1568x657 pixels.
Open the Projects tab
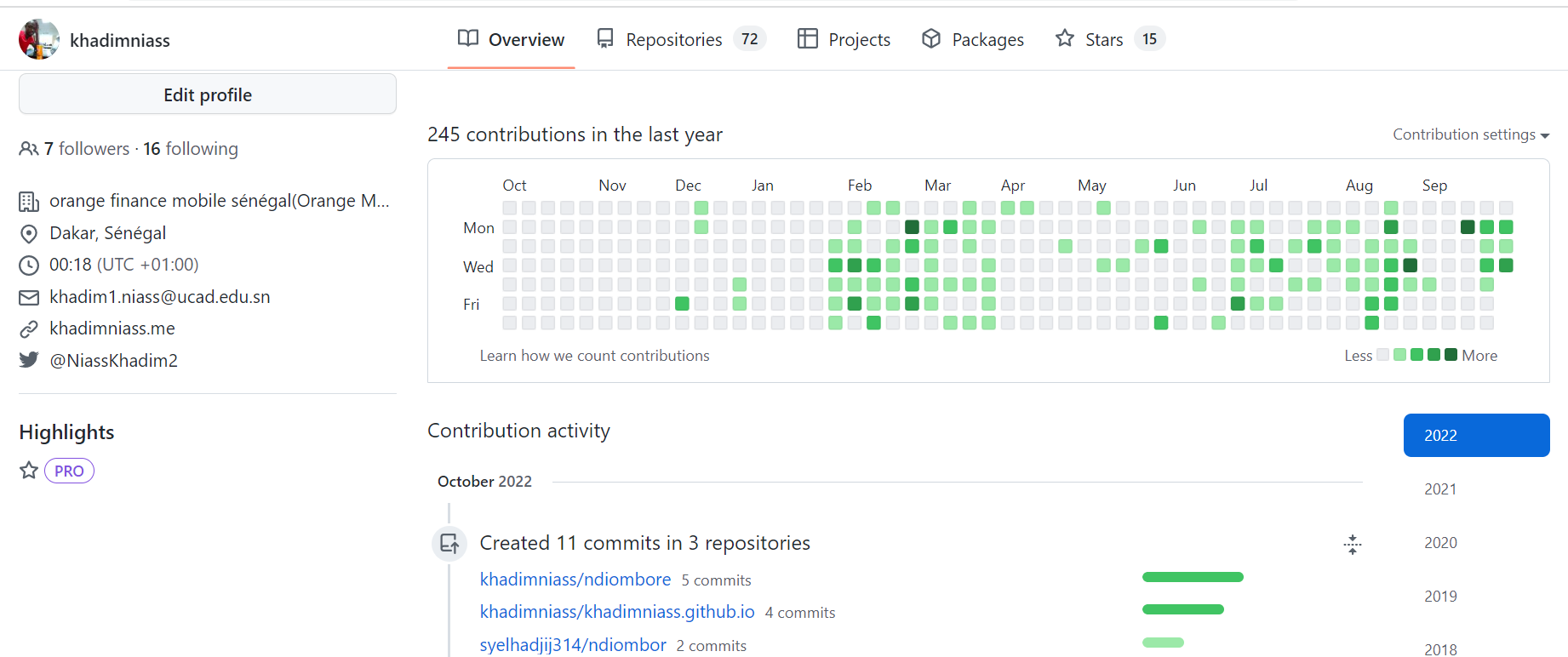[x=844, y=39]
